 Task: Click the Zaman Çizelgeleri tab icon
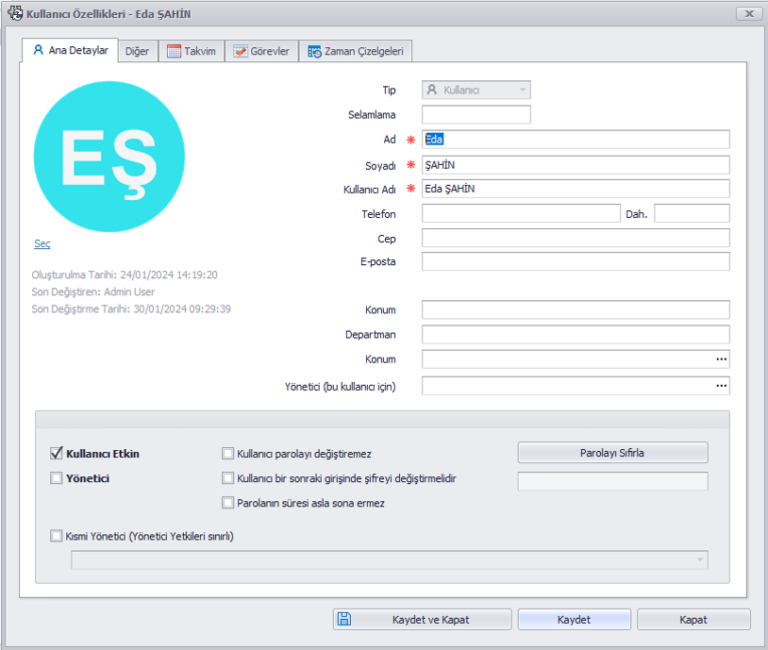[x=314, y=51]
